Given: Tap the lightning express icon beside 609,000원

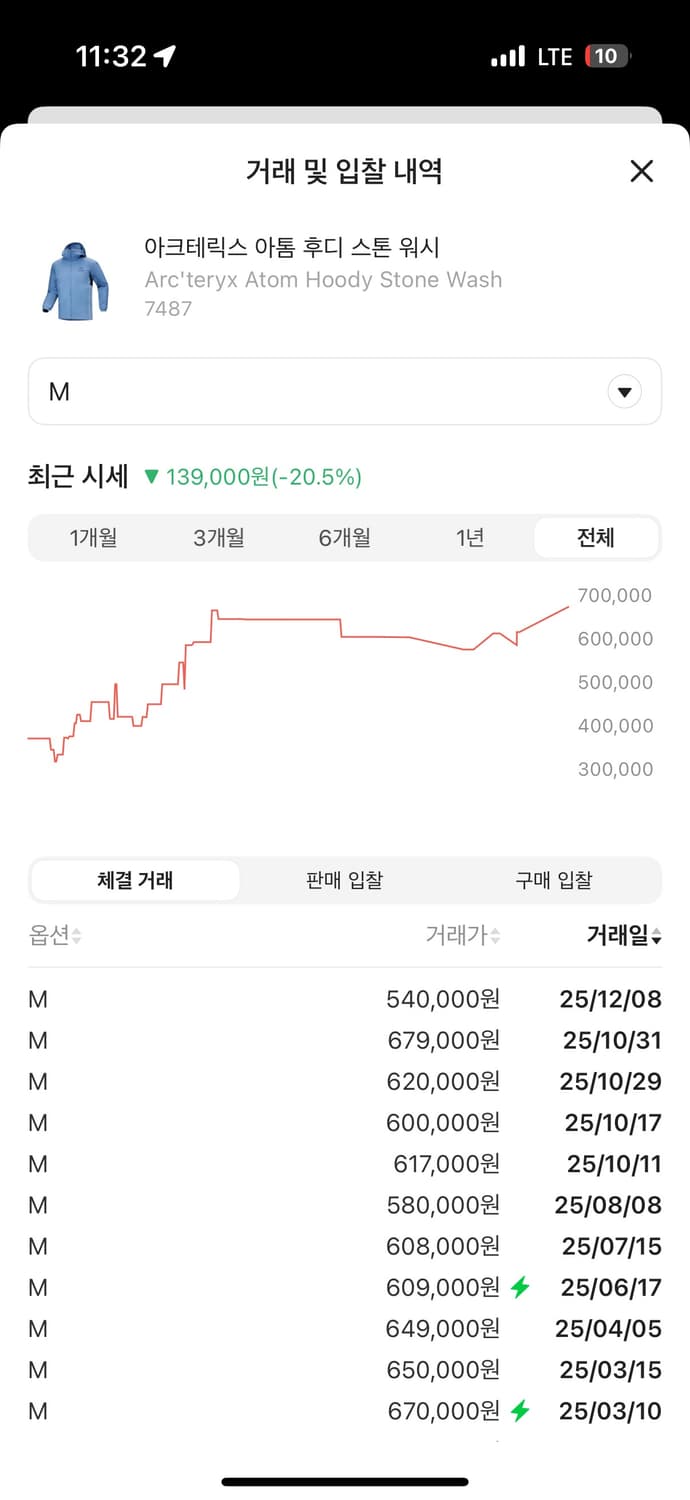Looking at the screenshot, I should pos(521,1287).
